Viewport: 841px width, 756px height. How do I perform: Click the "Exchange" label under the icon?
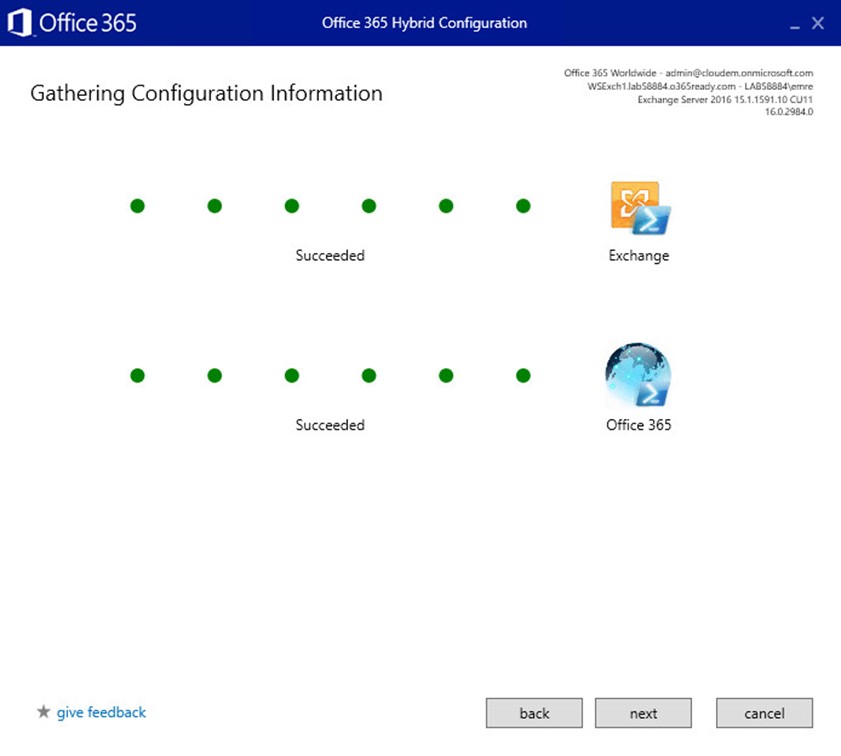639,256
